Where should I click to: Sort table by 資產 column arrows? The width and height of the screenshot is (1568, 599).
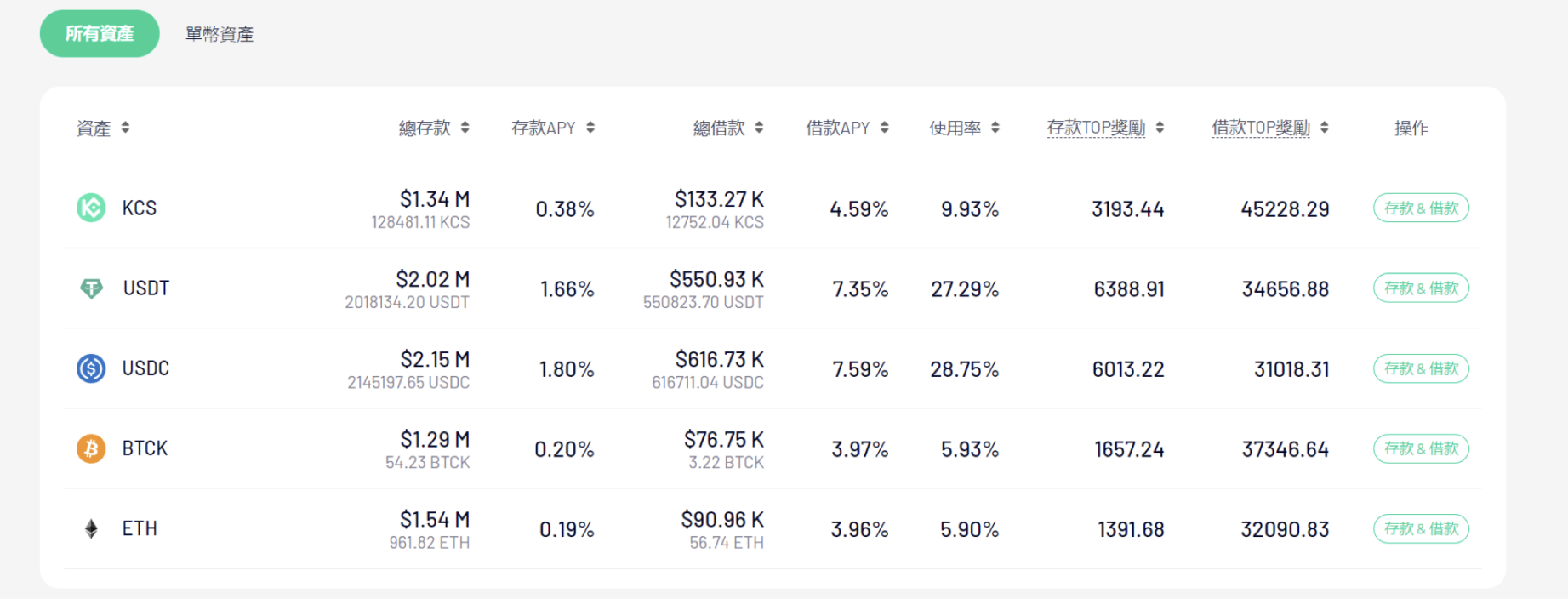click(x=125, y=128)
